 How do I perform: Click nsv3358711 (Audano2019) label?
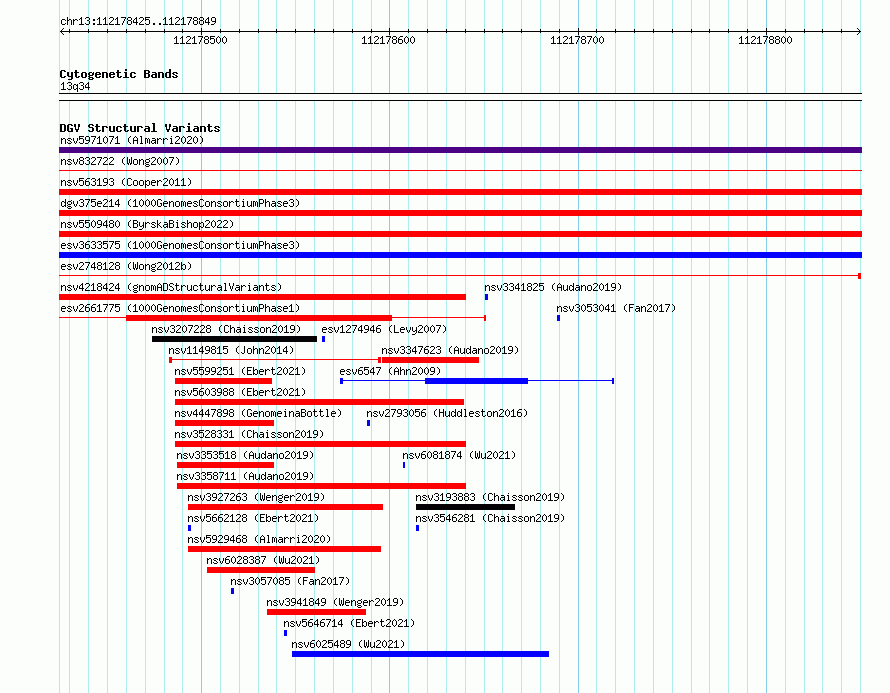[245, 476]
